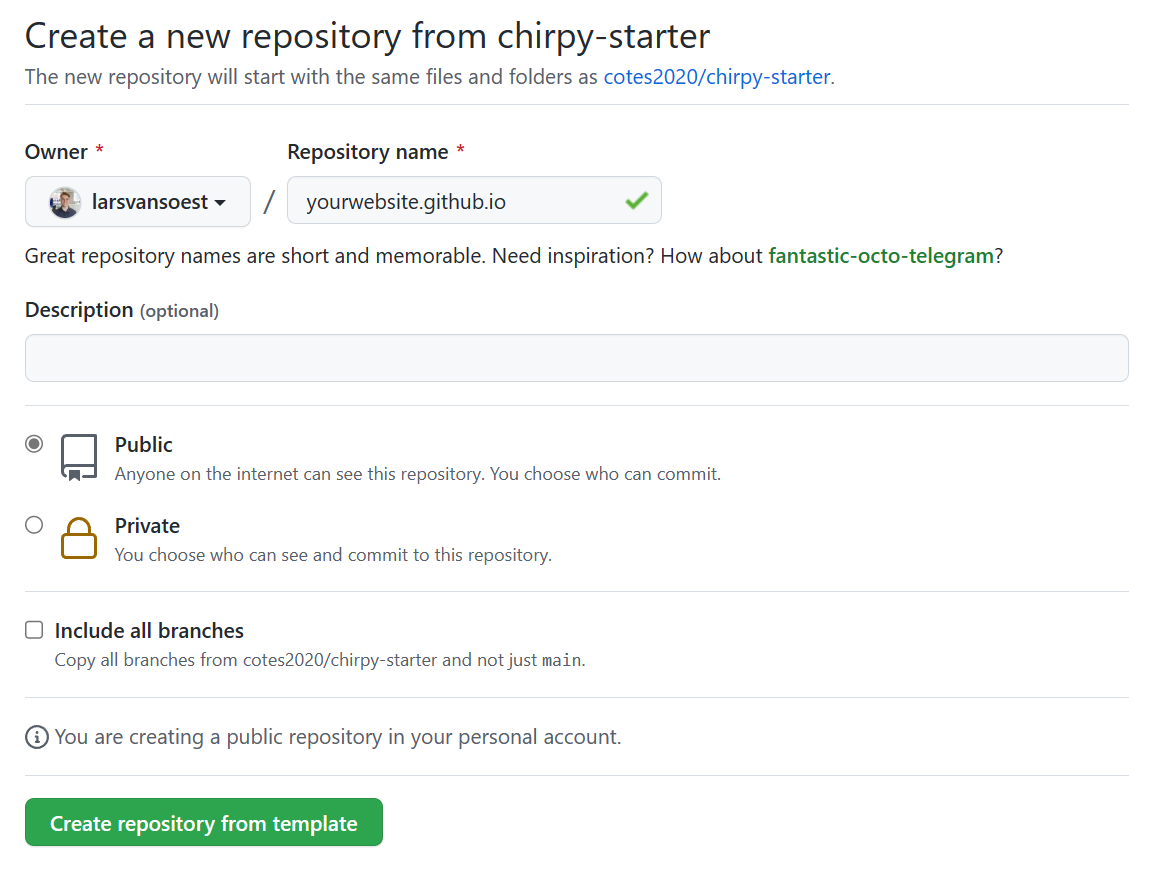1159x877 pixels.
Task: Click the Public repository book icon
Action: tap(78, 455)
